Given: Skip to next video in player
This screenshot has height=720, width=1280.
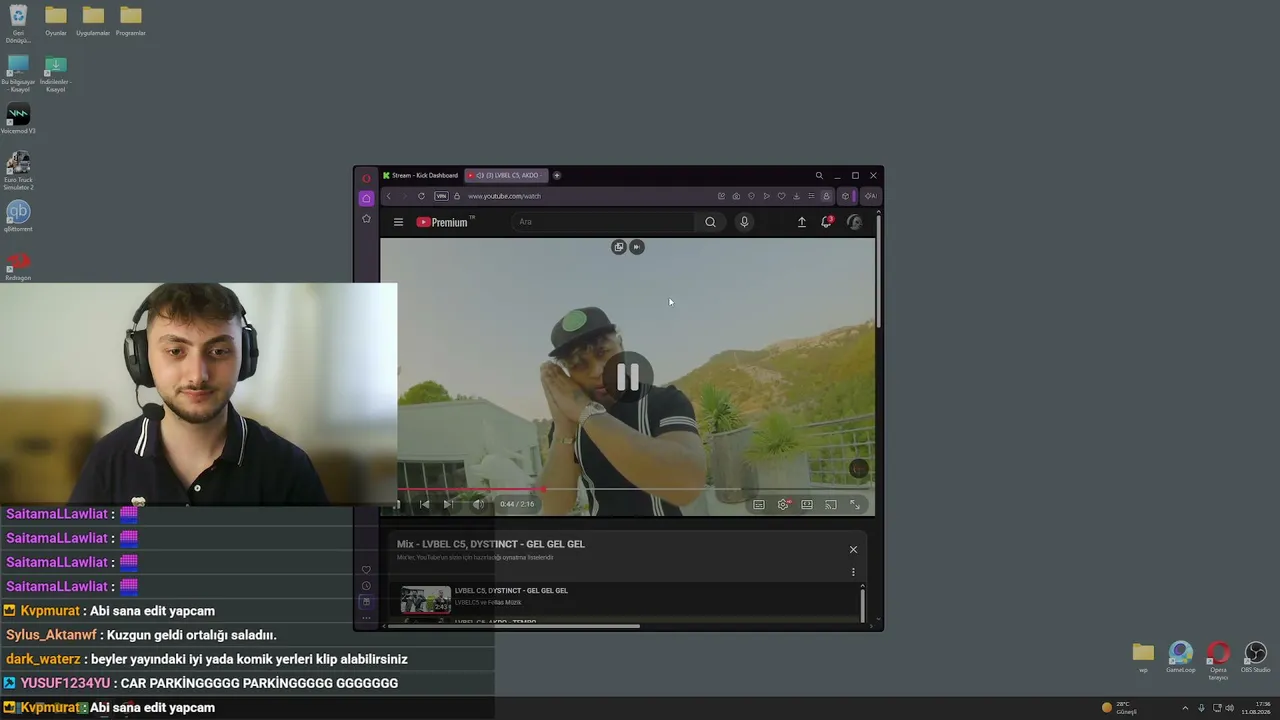Looking at the screenshot, I should [x=448, y=504].
